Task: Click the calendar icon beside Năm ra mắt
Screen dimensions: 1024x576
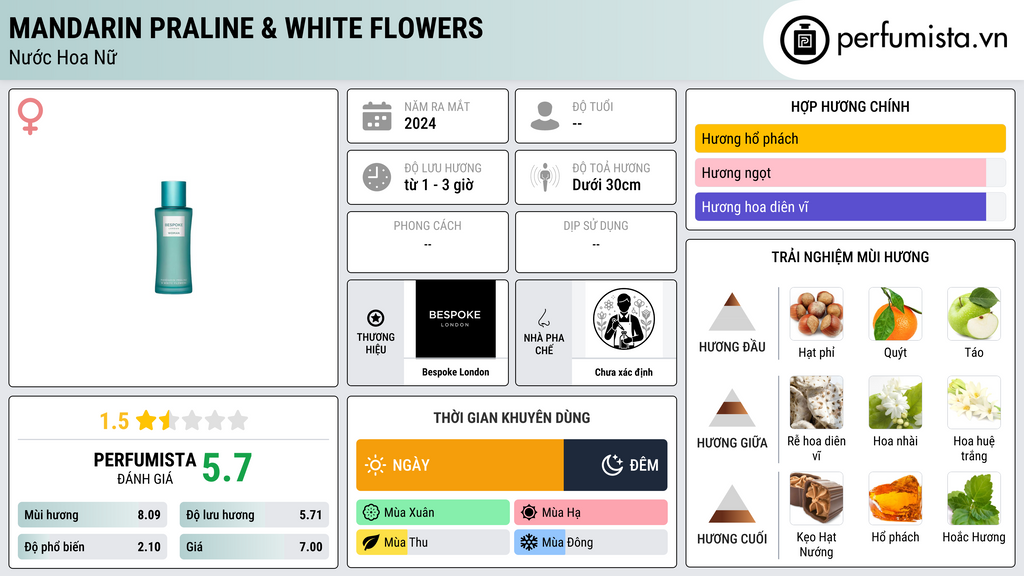Action: pos(377,116)
